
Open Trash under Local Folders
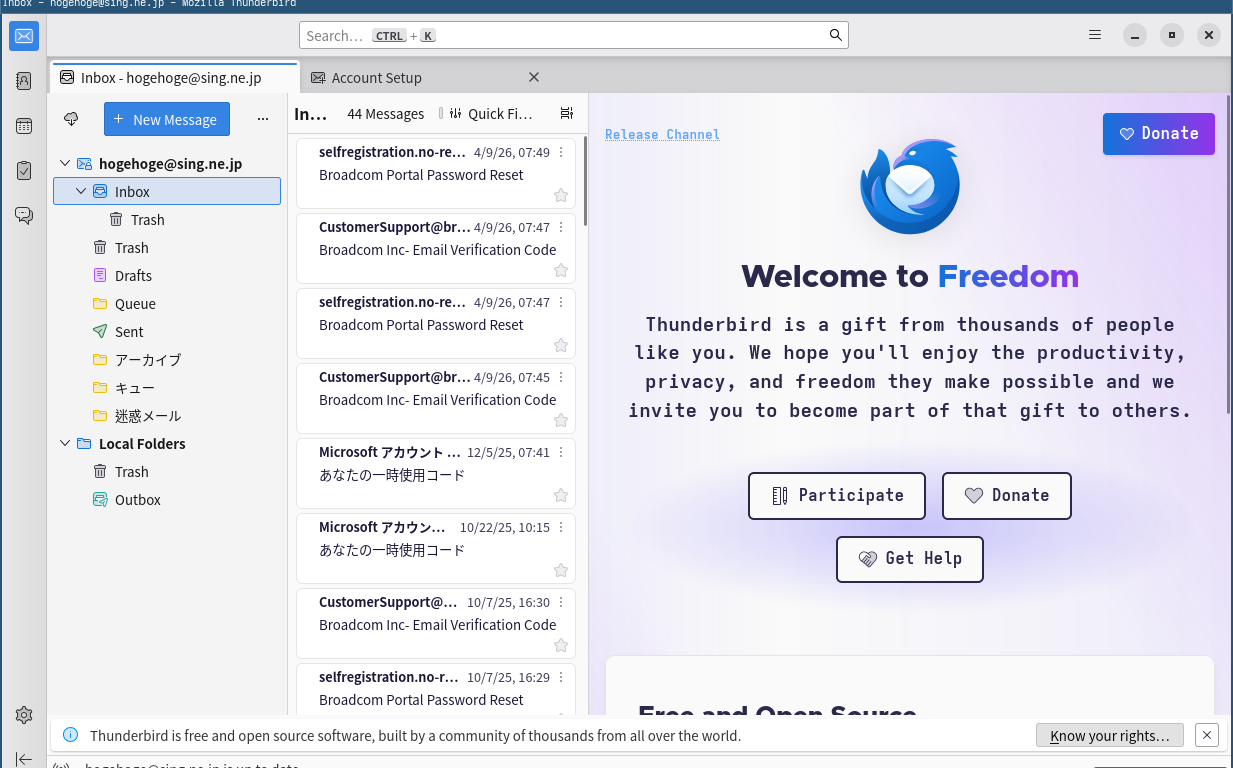(167, 471)
